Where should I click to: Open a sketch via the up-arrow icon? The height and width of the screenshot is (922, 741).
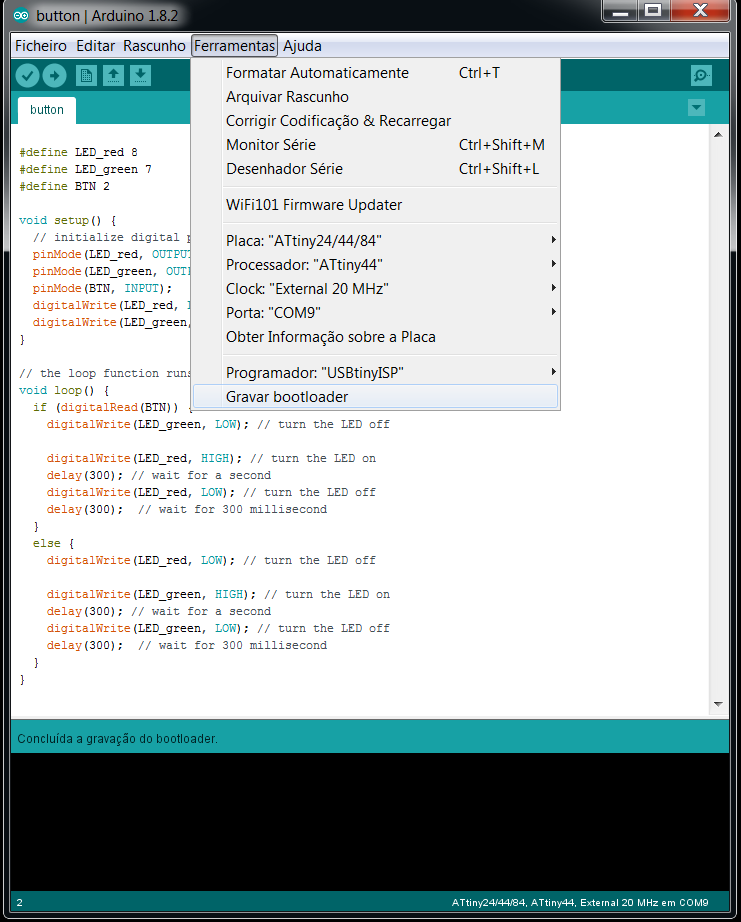[114, 75]
